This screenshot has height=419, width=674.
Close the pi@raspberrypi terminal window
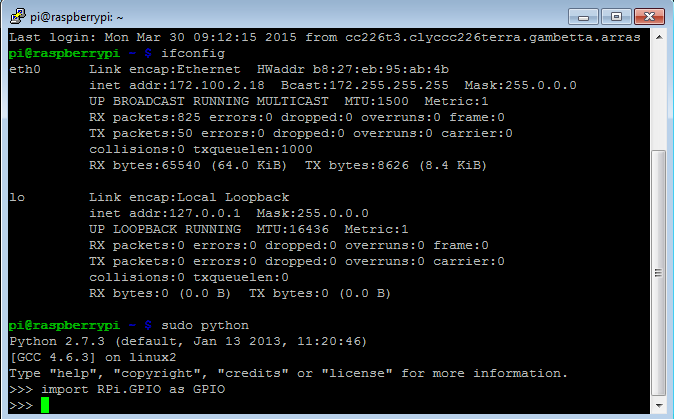(x=649, y=17)
